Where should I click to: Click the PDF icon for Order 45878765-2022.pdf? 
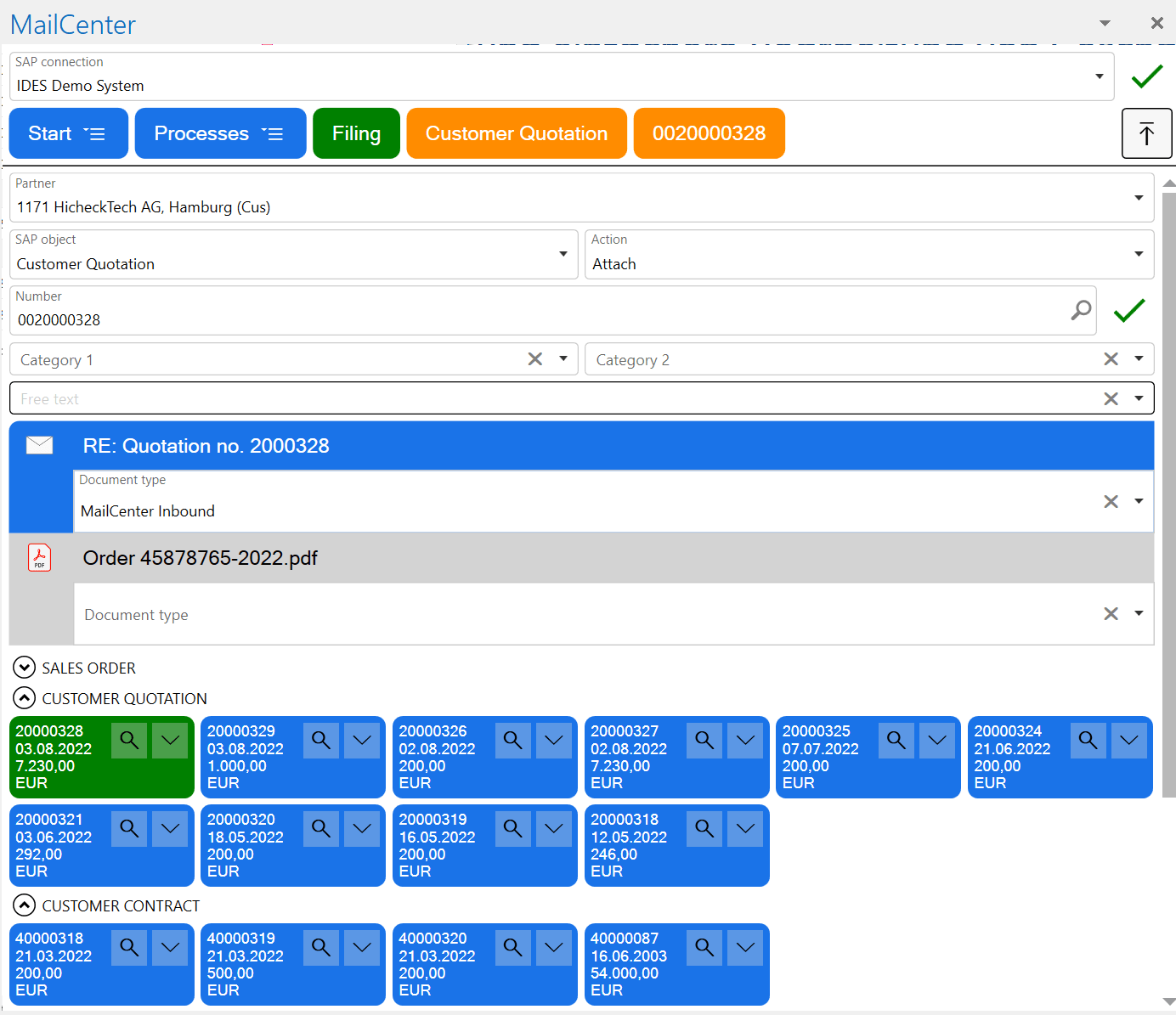(39, 557)
